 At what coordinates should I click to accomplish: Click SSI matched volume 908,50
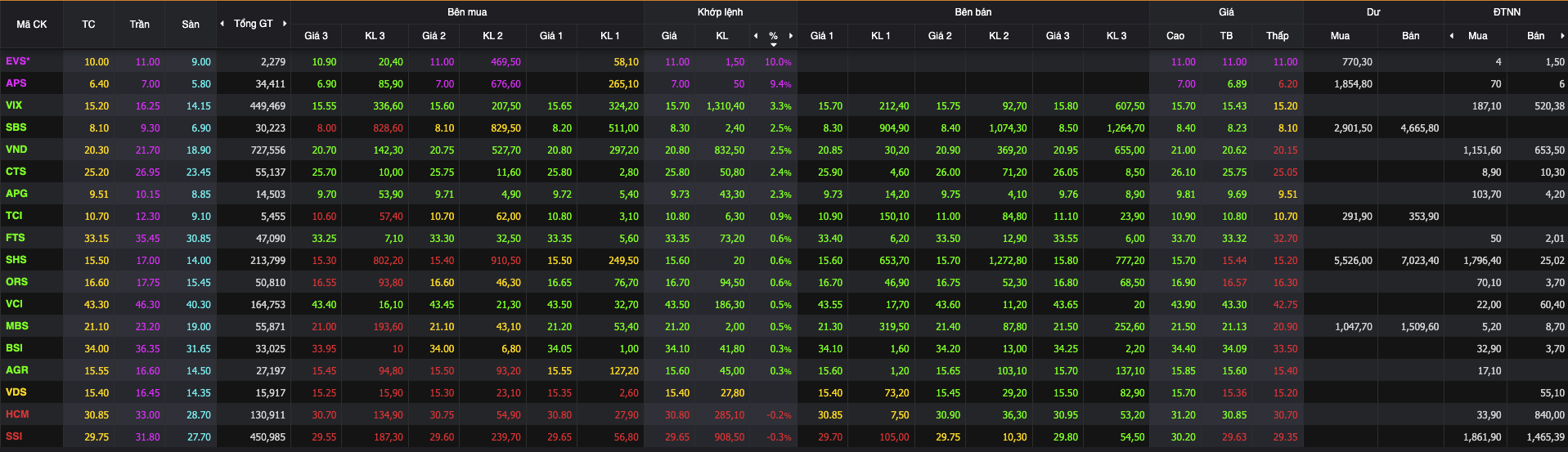coord(730,437)
